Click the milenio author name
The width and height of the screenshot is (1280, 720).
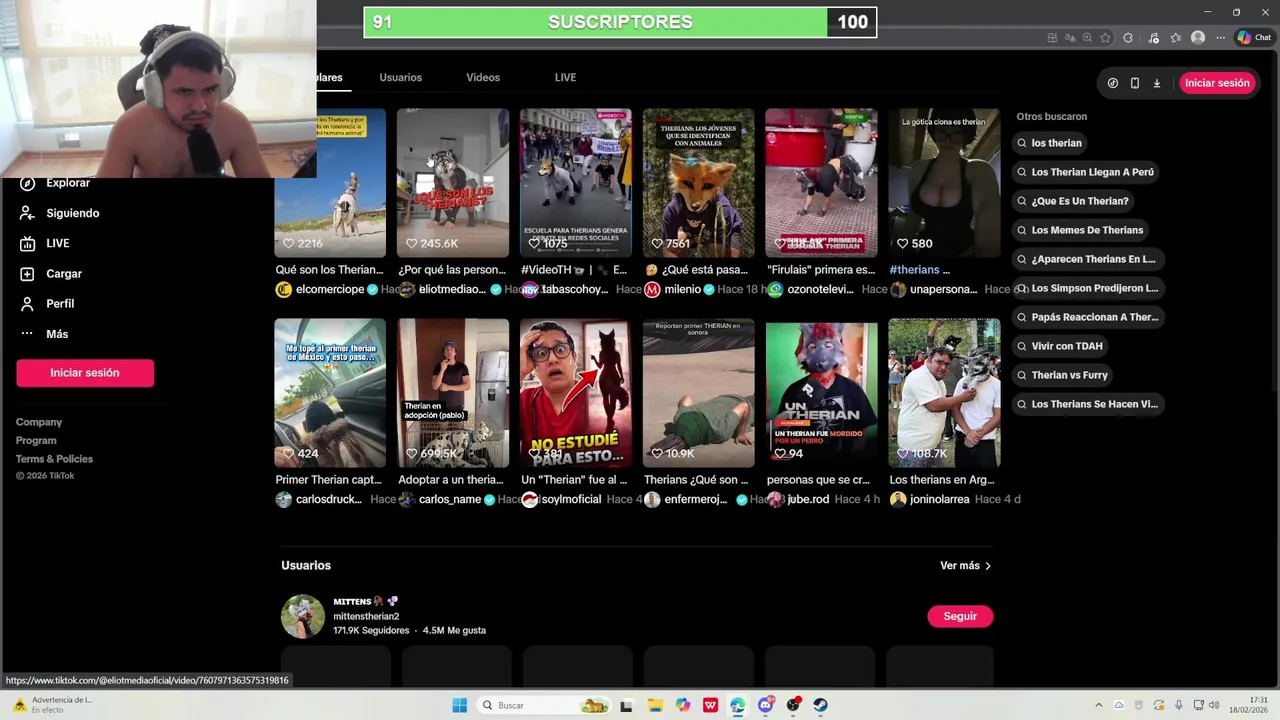tap(684, 289)
